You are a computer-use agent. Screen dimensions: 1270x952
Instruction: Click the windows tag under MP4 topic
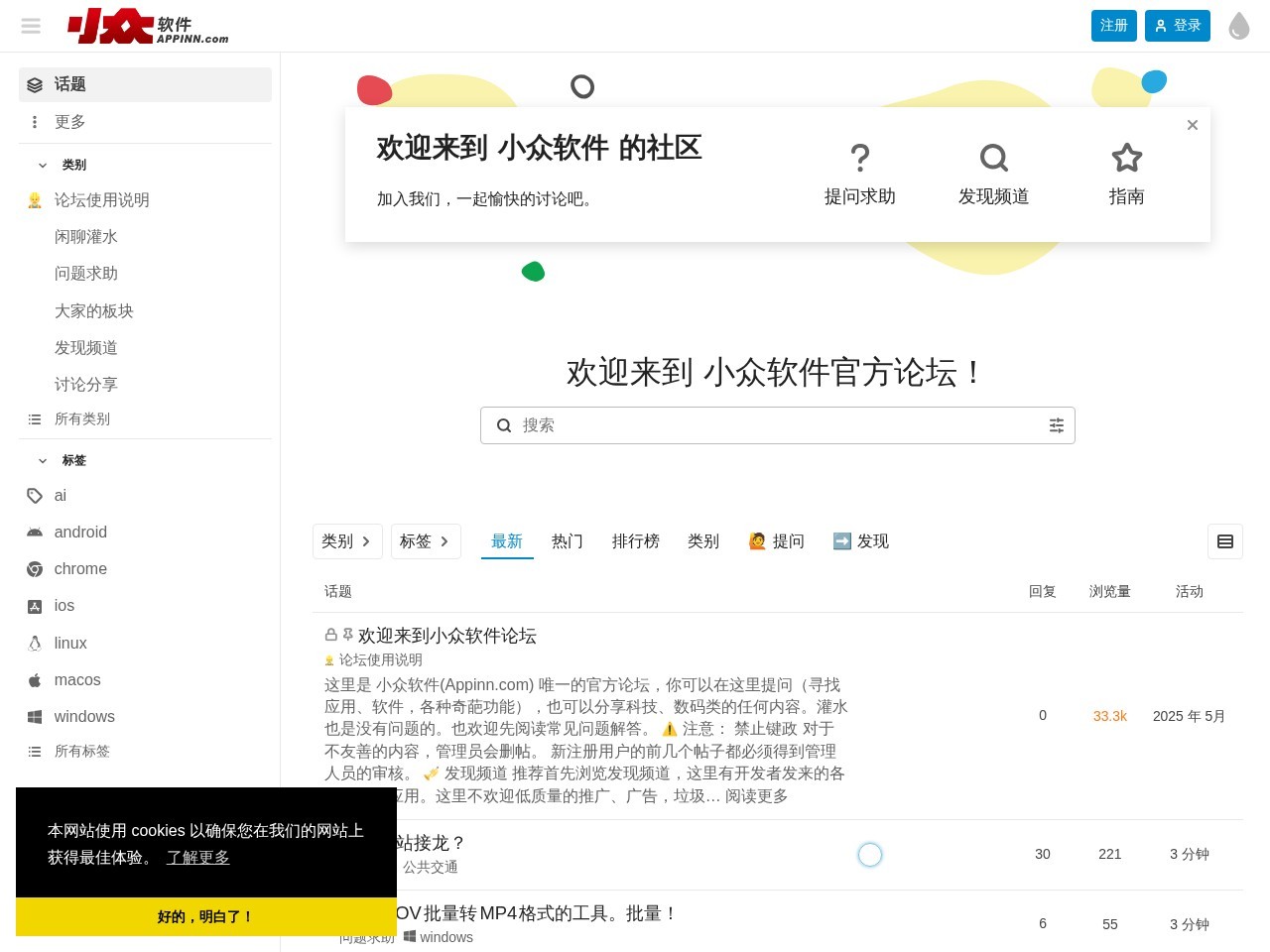[x=438, y=937]
